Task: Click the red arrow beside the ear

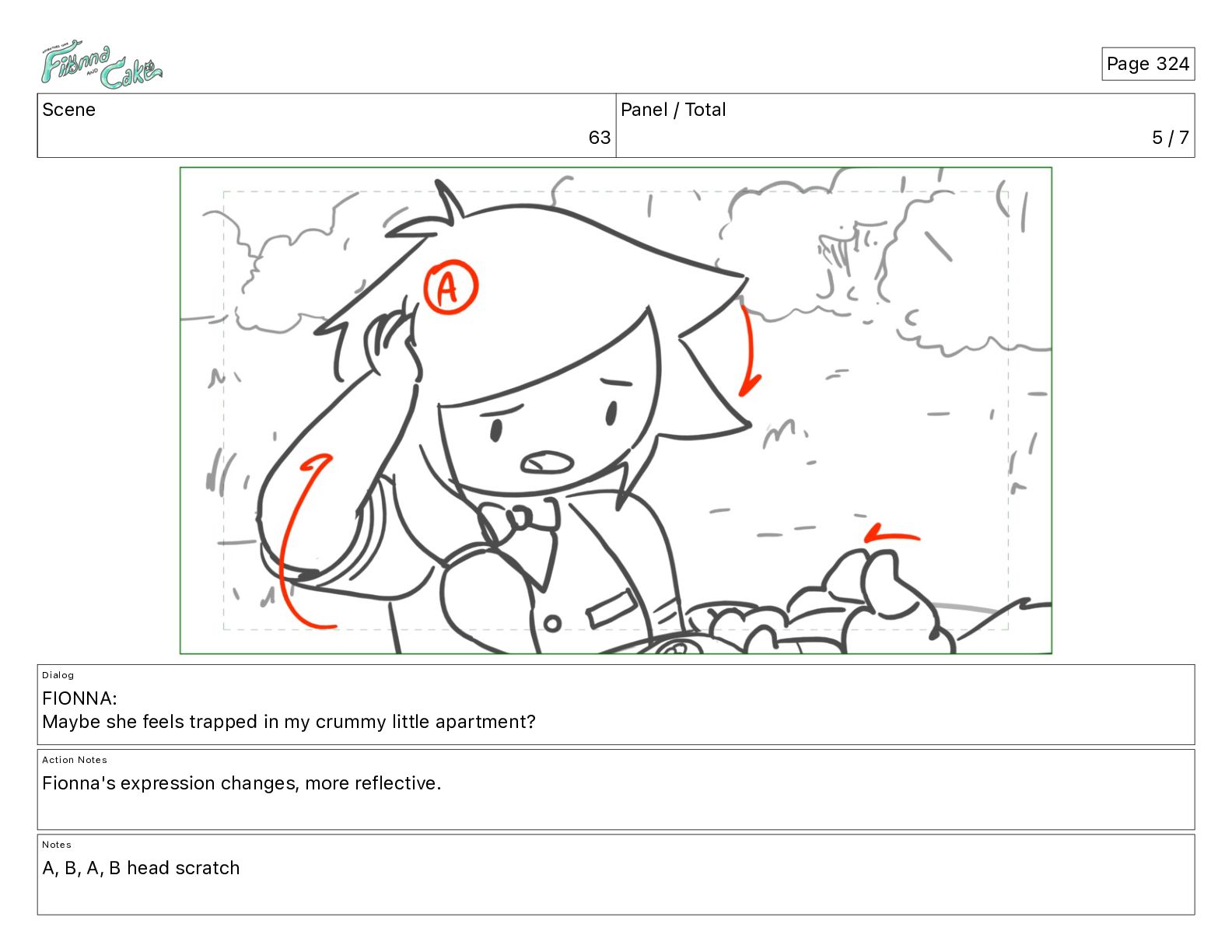Action: pyautogui.click(x=750, y=351)
